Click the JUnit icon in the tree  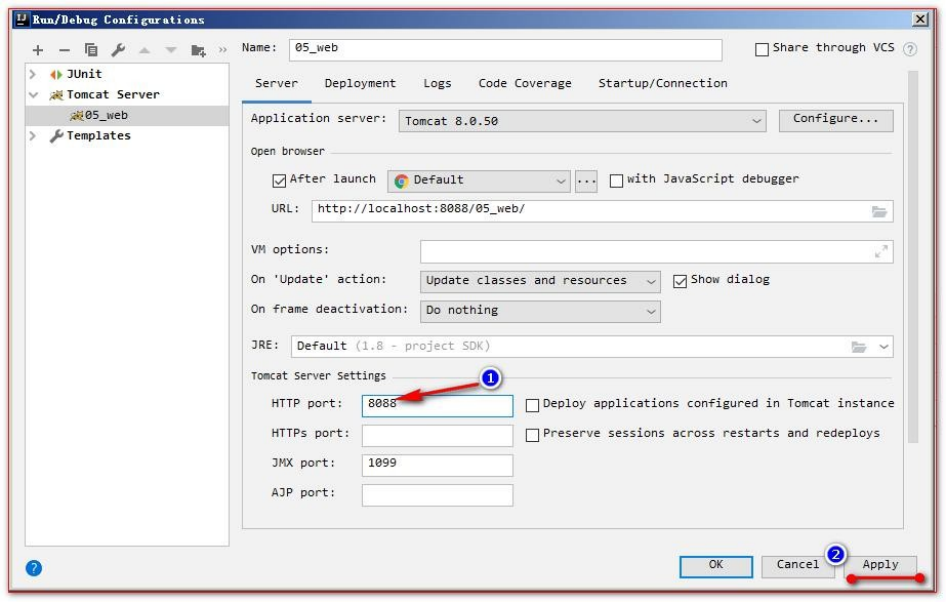[56, 74]
